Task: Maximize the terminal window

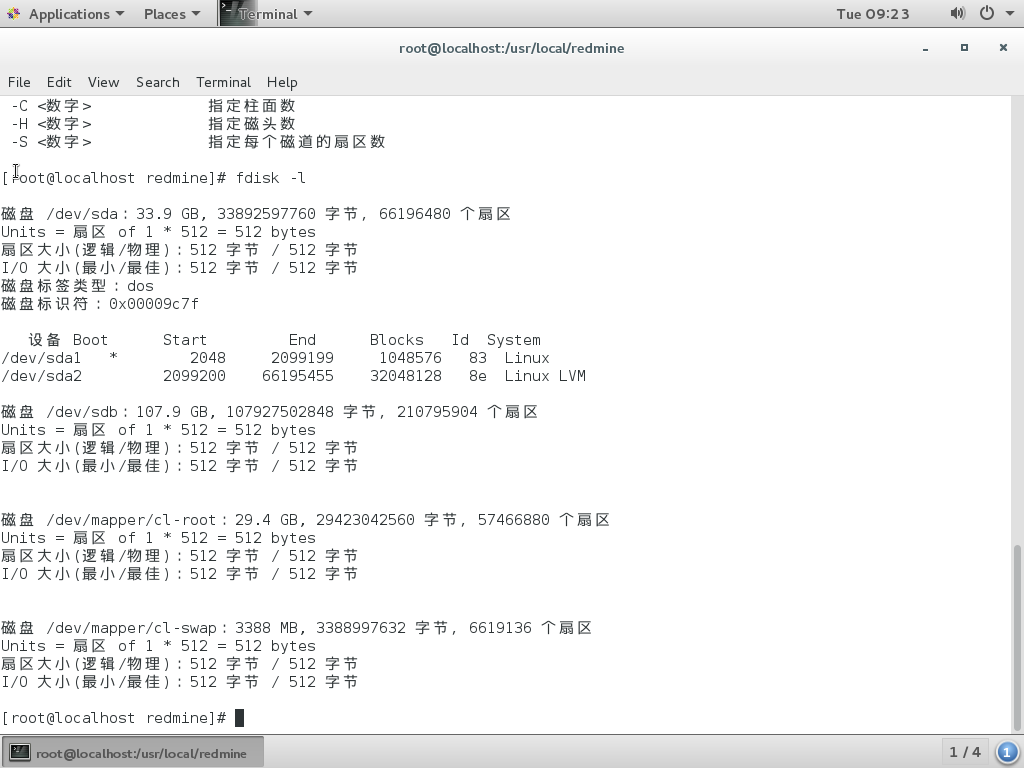Action: click(964, 48)
